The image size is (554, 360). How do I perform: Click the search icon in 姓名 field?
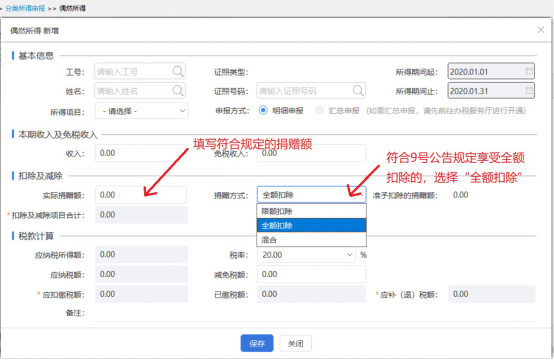pyautogui.click(x=178, y=91)
